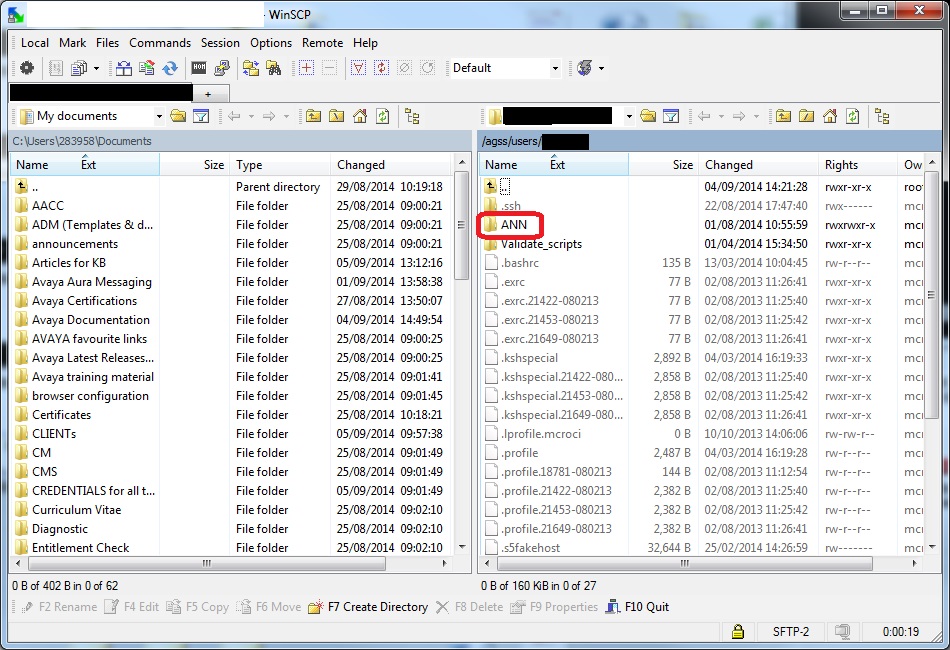Click the filter icon in remote panel toolbar
Screen dimensions: 950x650
point(671,116)
